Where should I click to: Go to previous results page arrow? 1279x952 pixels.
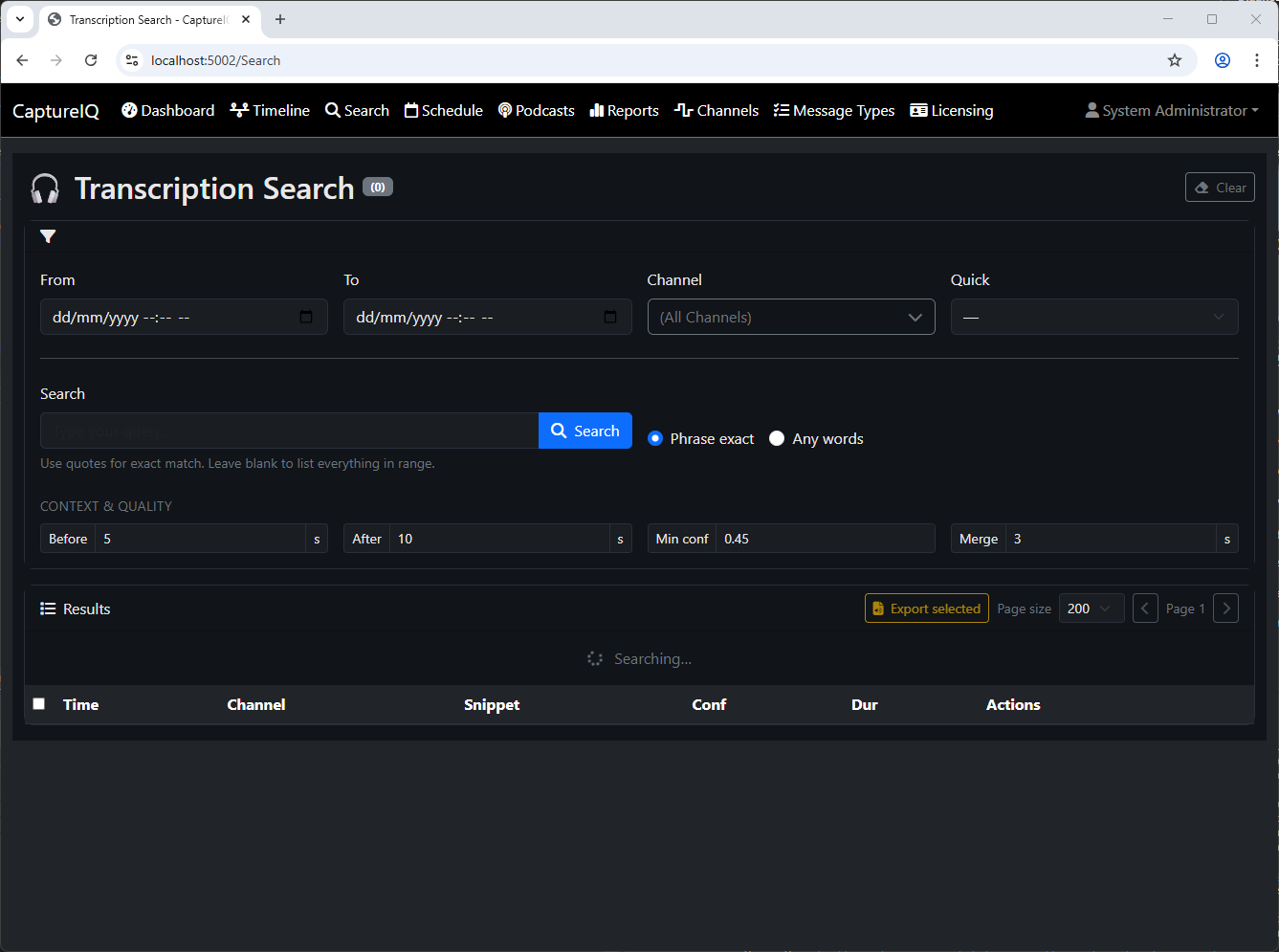[x=1145, y=609]
